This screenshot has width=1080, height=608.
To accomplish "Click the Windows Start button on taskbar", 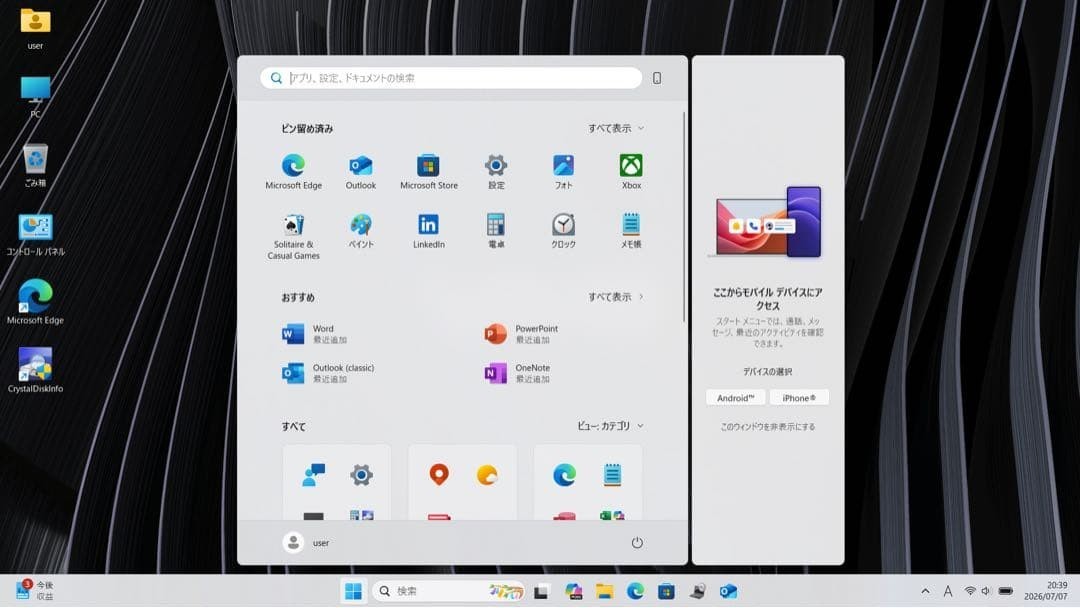I will [x=353, y=591].
